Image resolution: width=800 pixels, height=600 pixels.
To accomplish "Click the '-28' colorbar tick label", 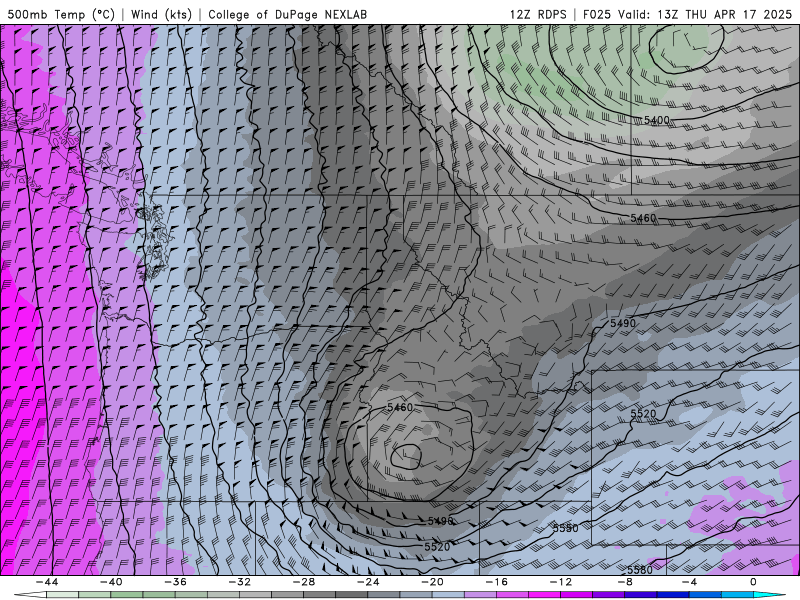I will click(x=304, y=582).
